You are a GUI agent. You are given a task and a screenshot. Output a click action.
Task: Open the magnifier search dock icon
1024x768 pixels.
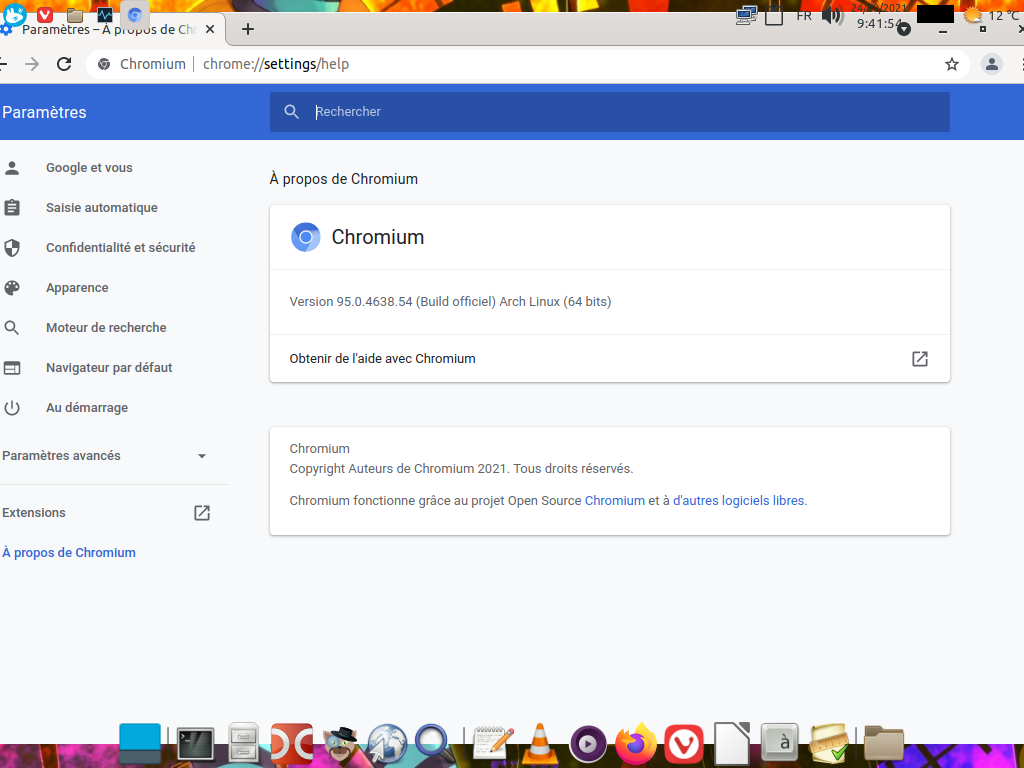pyautogui.click(x=434, y=743)
